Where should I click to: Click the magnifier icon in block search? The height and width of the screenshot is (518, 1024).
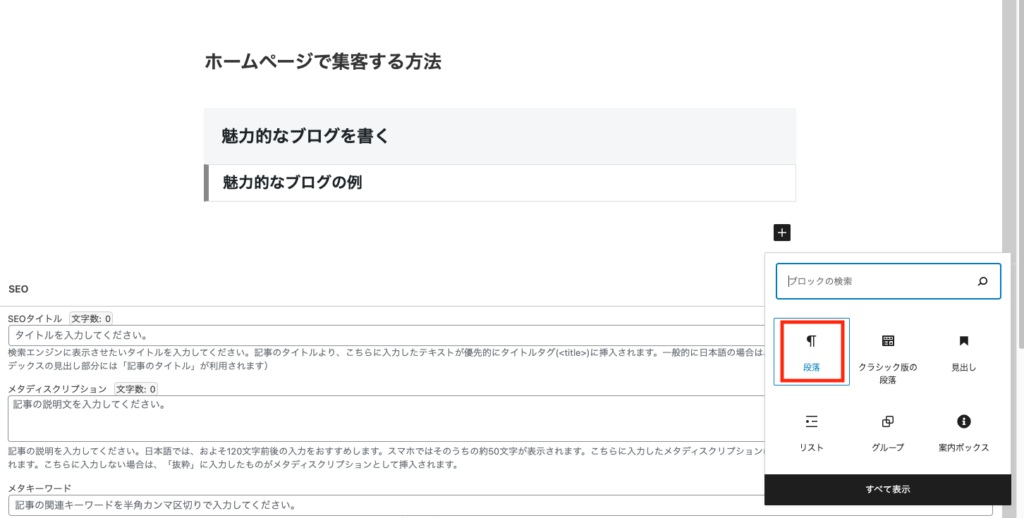click(982, 282)
